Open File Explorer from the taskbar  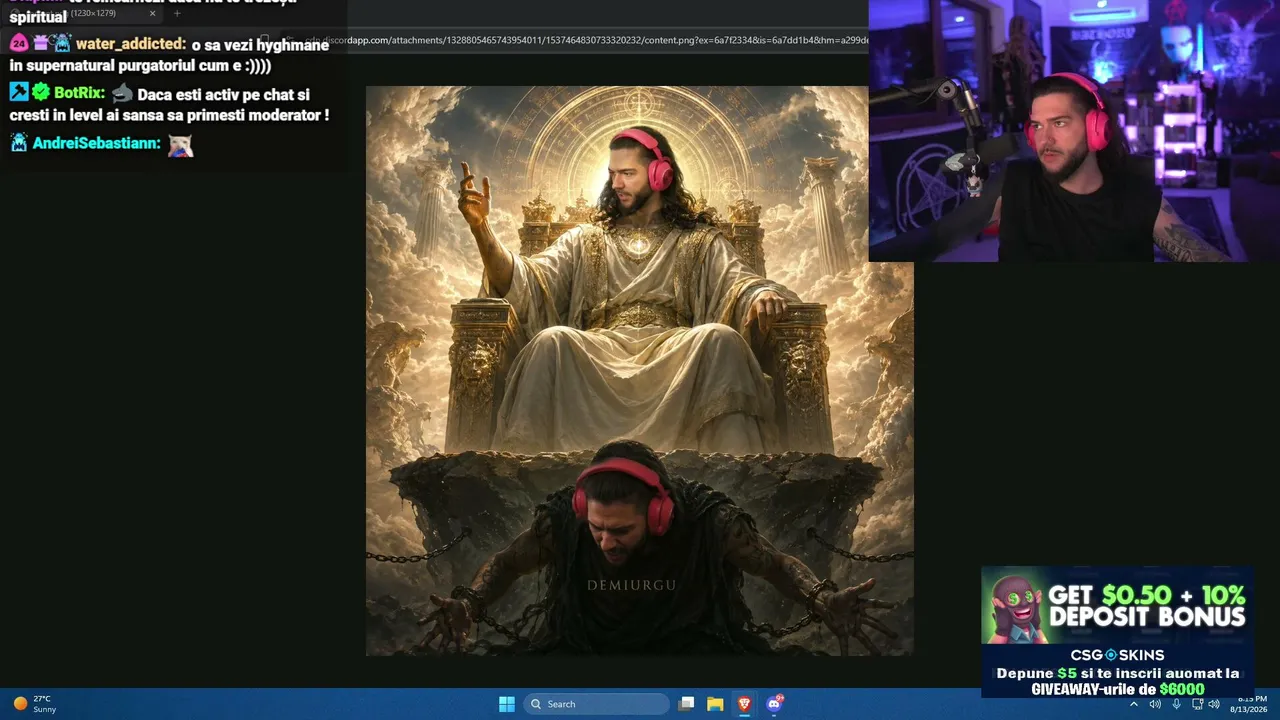[x=715, y=704]
